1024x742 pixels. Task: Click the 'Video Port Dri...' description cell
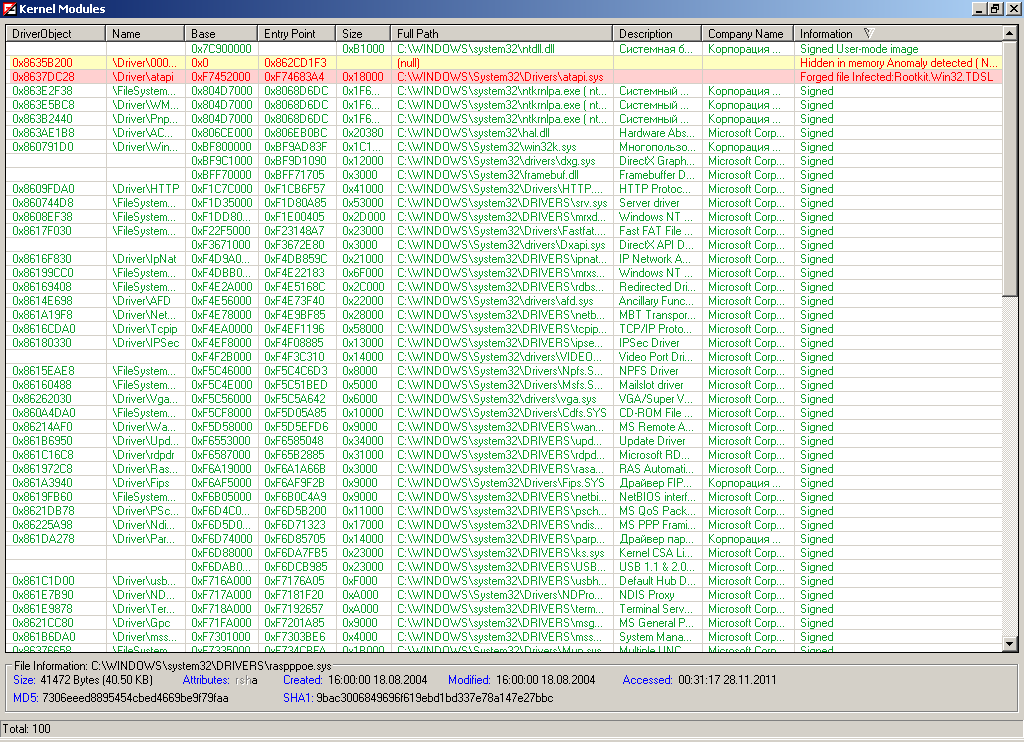pos(656,357)
